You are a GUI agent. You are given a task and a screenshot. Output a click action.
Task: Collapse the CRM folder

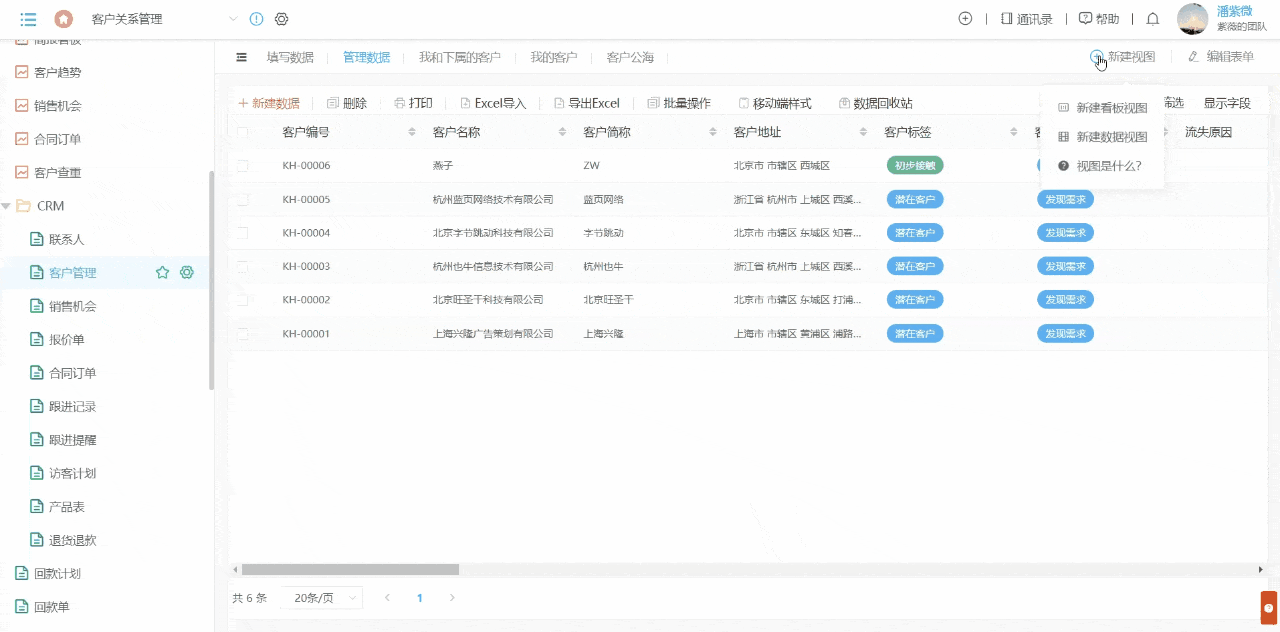(x=6, y=206)
